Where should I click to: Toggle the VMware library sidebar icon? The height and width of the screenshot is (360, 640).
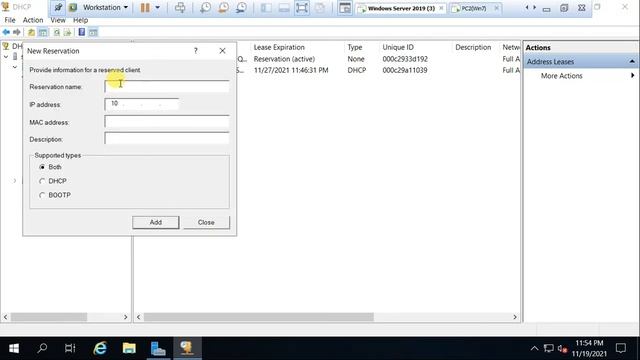coord(266,8)
